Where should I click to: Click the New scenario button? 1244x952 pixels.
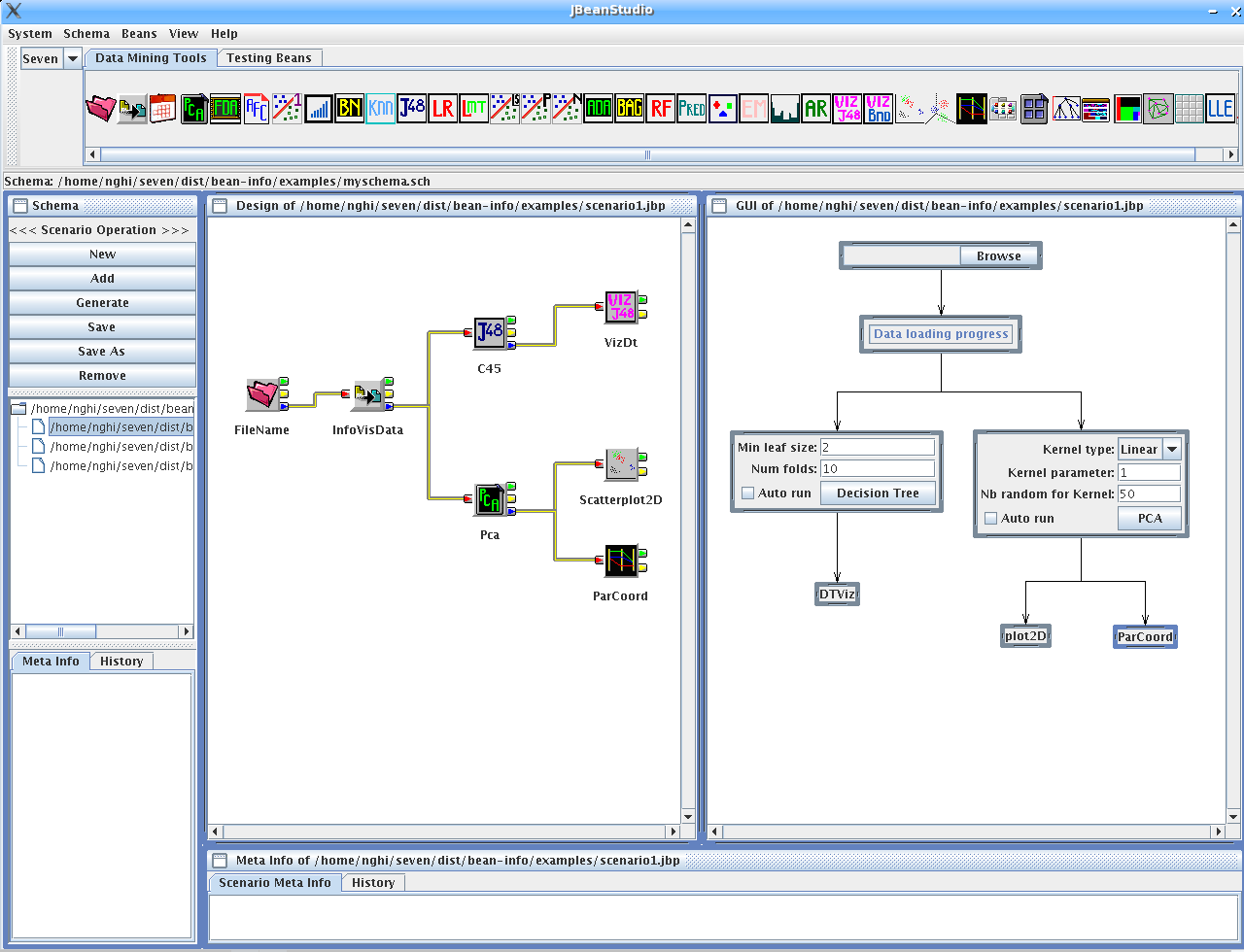click(102, 255)
